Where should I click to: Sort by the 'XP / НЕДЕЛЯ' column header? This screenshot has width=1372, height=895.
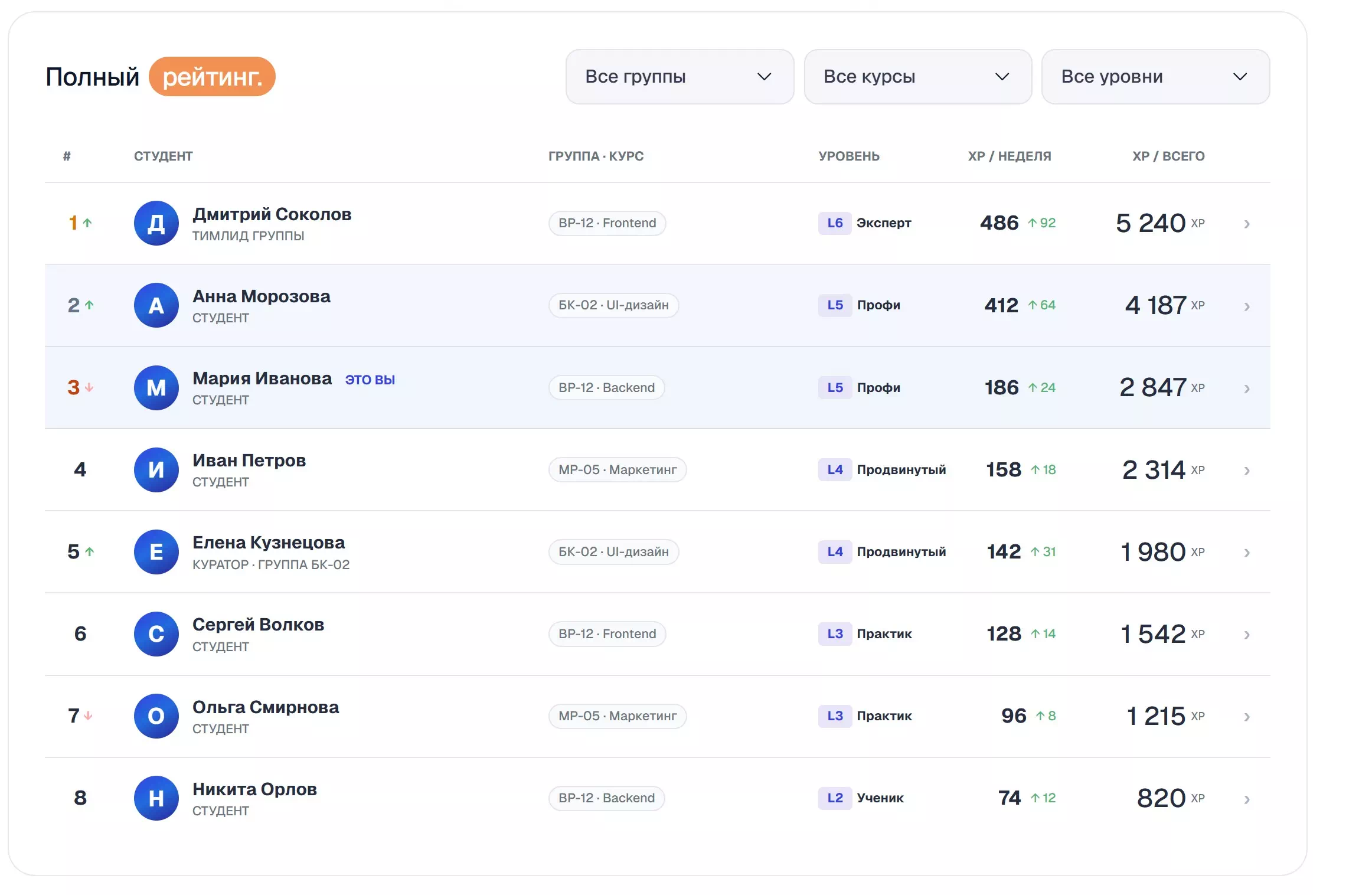(x=1010, y=156)
